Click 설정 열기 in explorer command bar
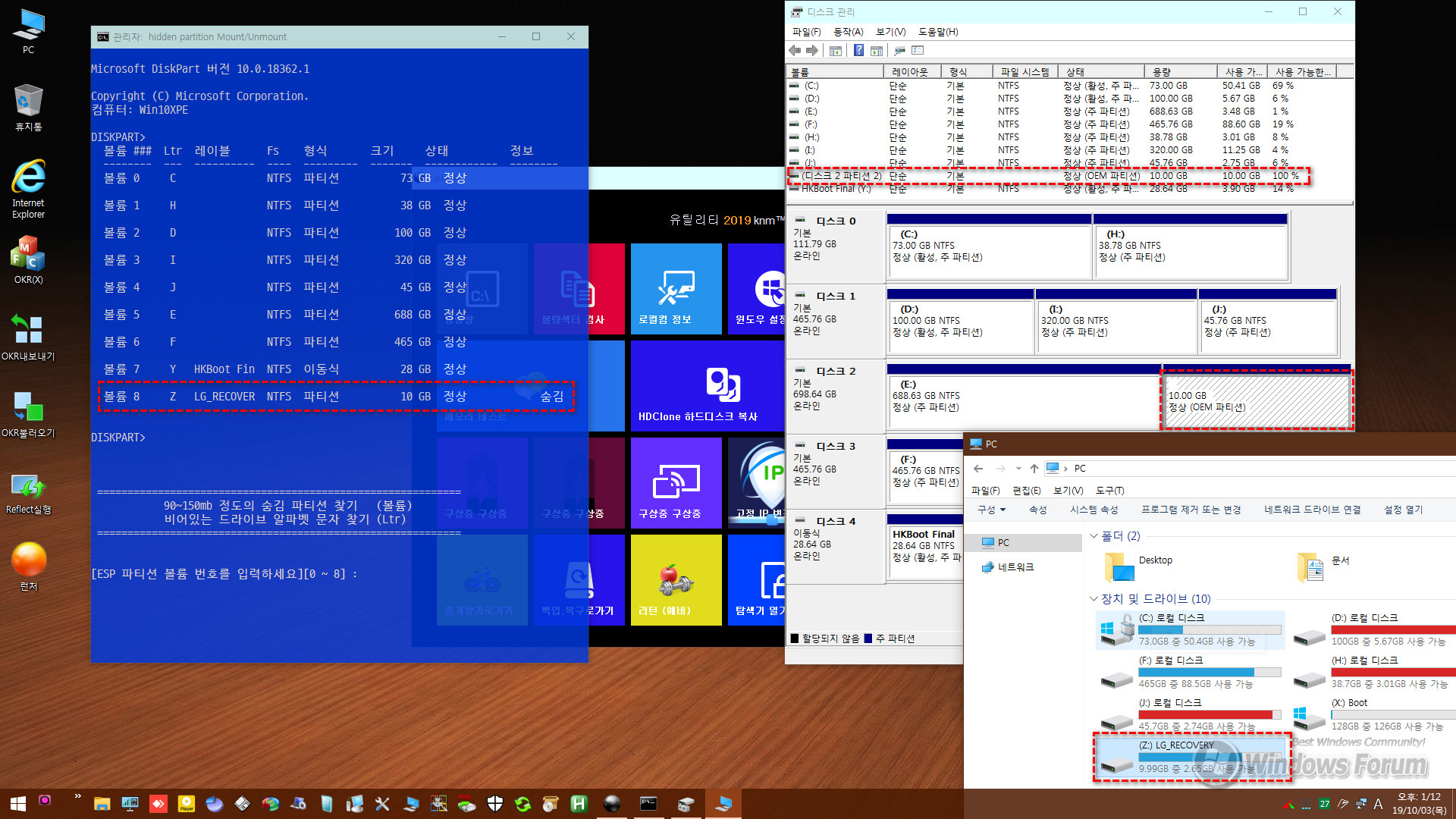The image size is (1456, 819). tap(1403, 510)
